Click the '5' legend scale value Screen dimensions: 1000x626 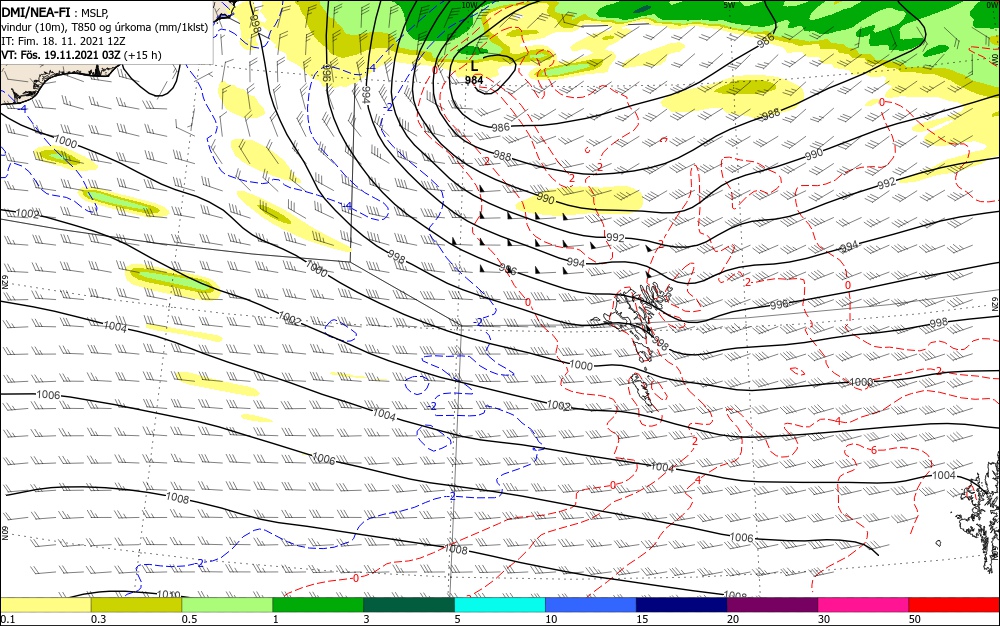tap(457, 619)
